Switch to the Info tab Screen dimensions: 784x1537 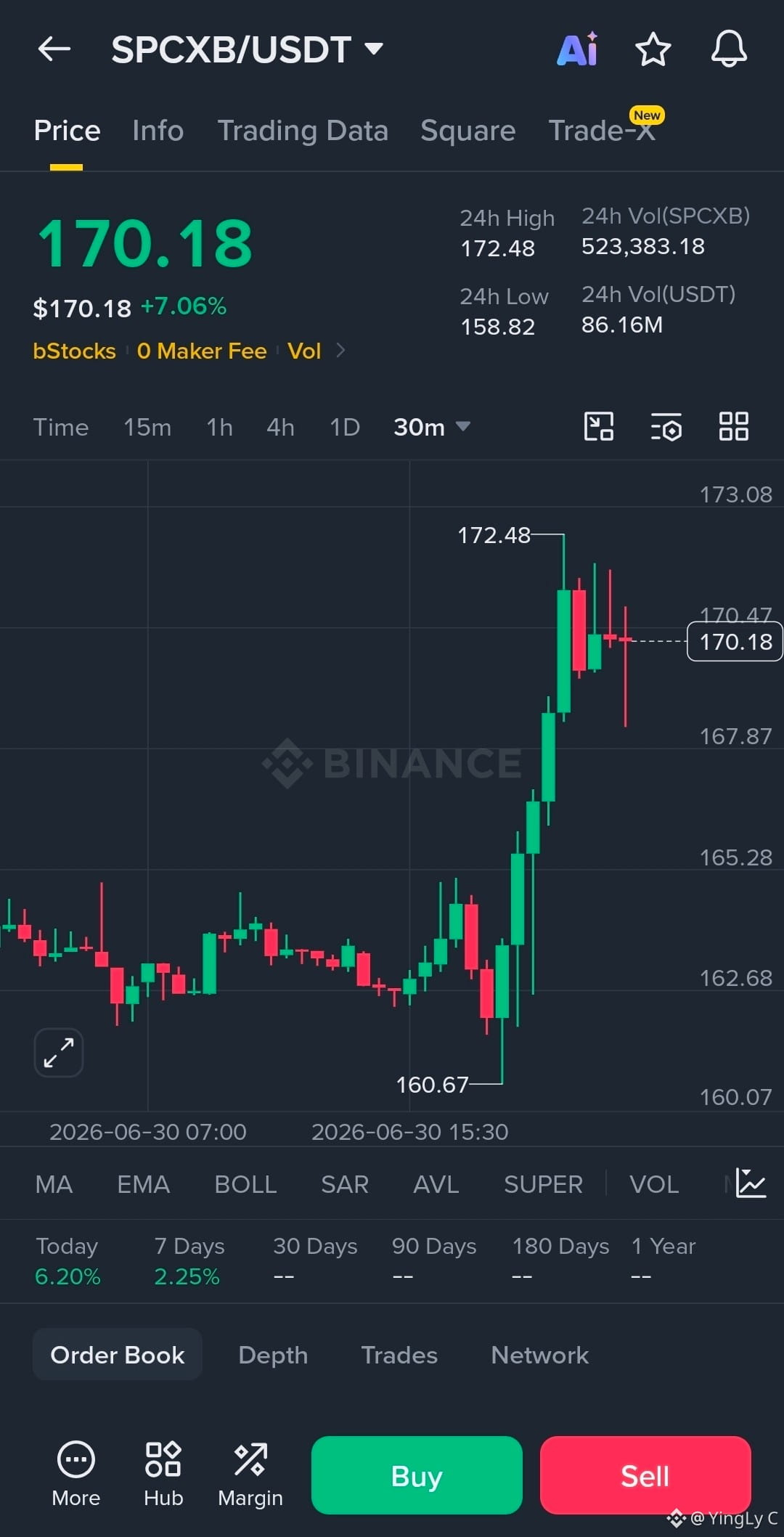coord(158,131)
